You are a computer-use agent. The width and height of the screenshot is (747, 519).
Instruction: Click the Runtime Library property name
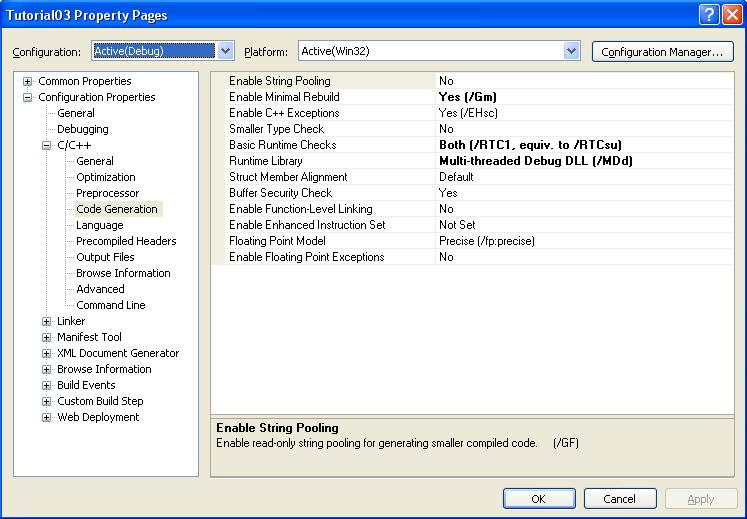(x=266, y=161)
